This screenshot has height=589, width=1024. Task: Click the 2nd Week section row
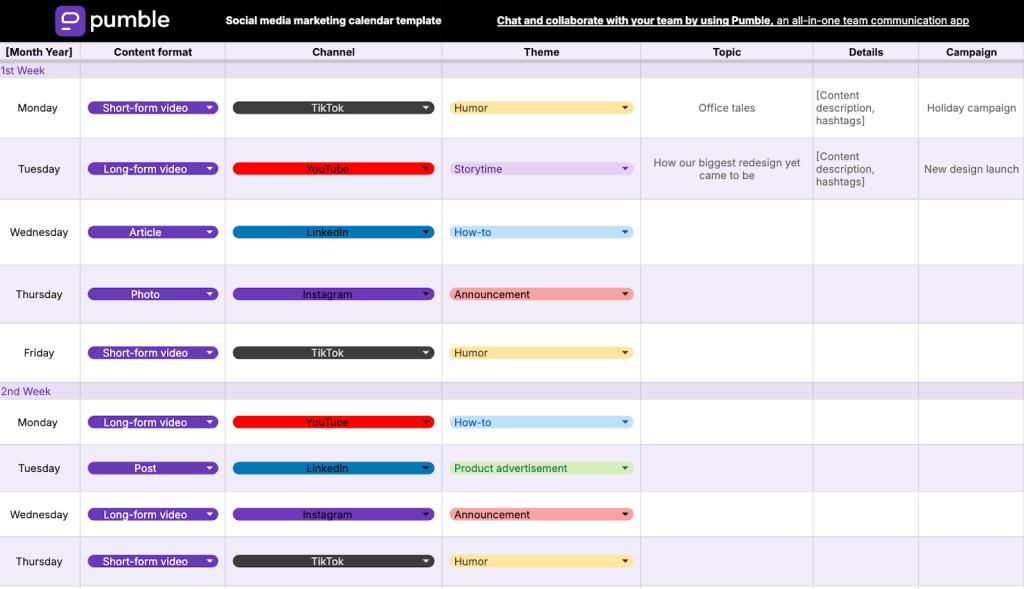pos(512,391)
